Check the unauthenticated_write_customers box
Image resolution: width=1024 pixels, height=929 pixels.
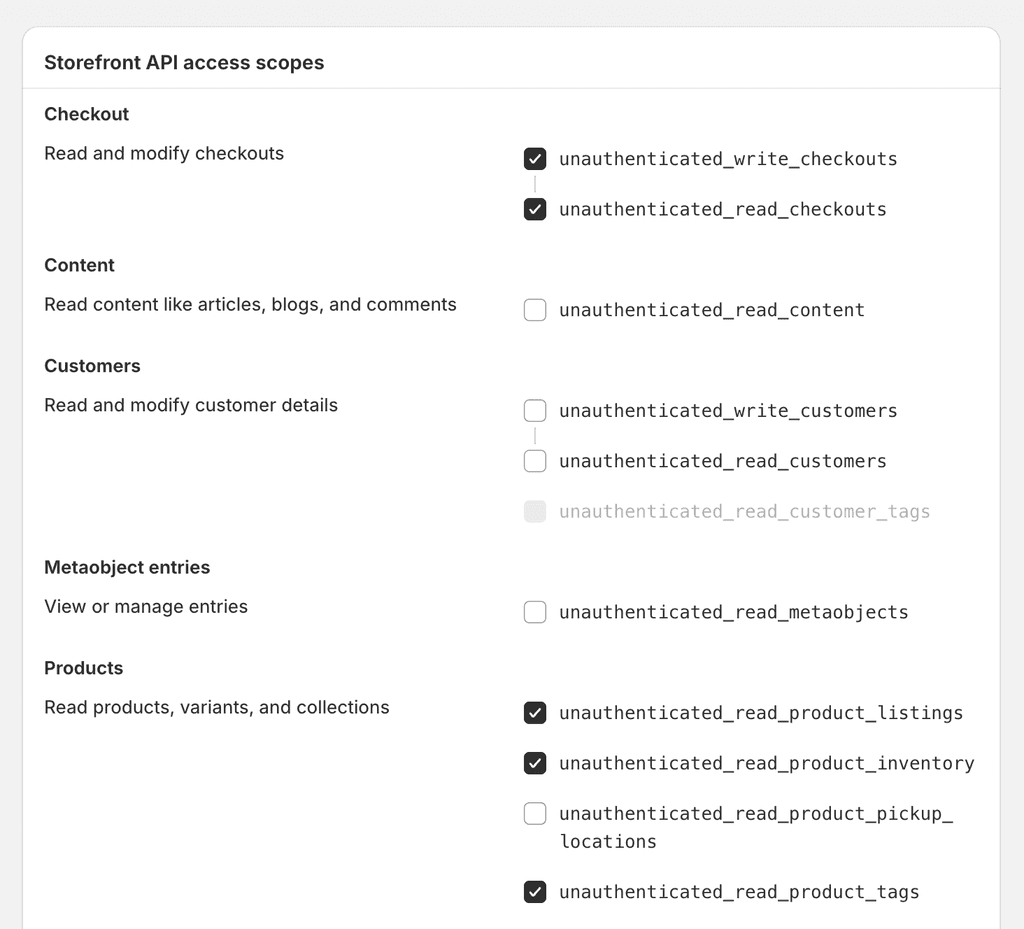[x=535, y=410]
